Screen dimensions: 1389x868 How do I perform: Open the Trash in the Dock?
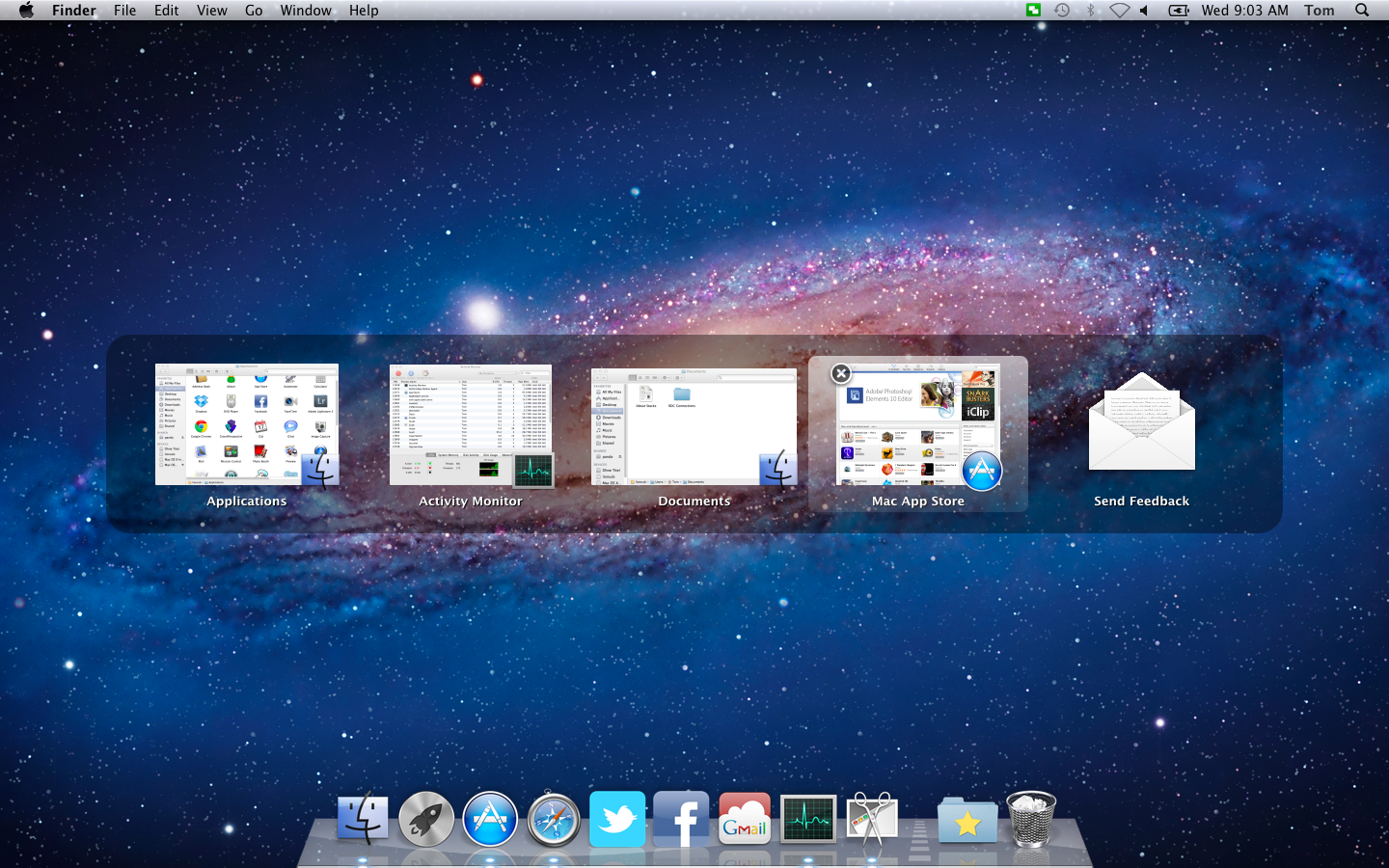click(x=1031, y=819)
